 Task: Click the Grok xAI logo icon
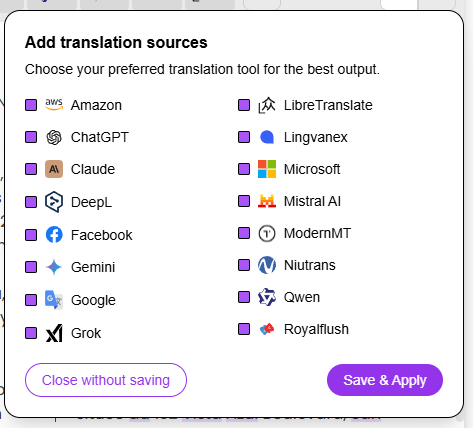pos(54,333)
